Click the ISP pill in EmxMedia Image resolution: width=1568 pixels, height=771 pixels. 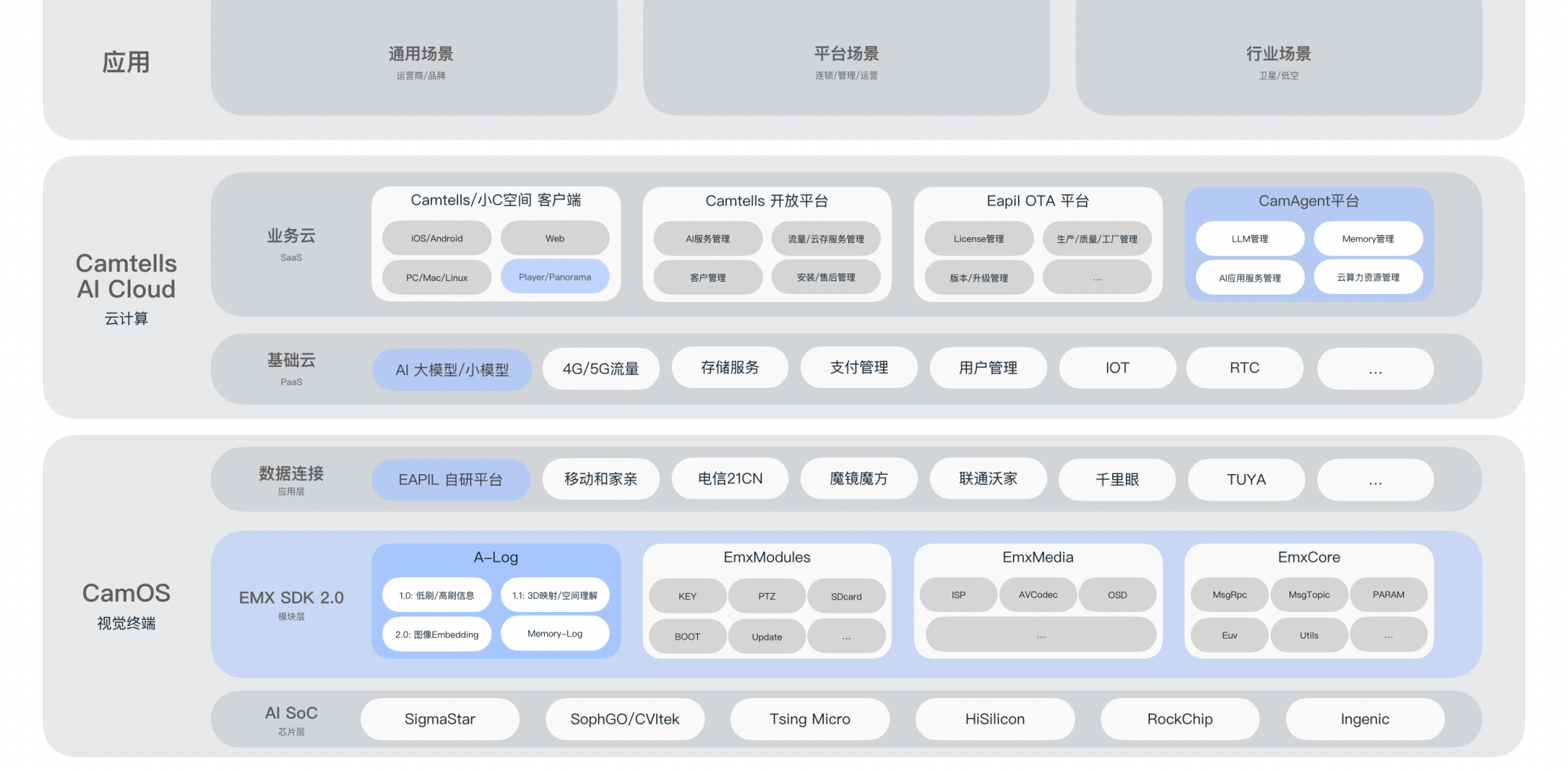958,594
